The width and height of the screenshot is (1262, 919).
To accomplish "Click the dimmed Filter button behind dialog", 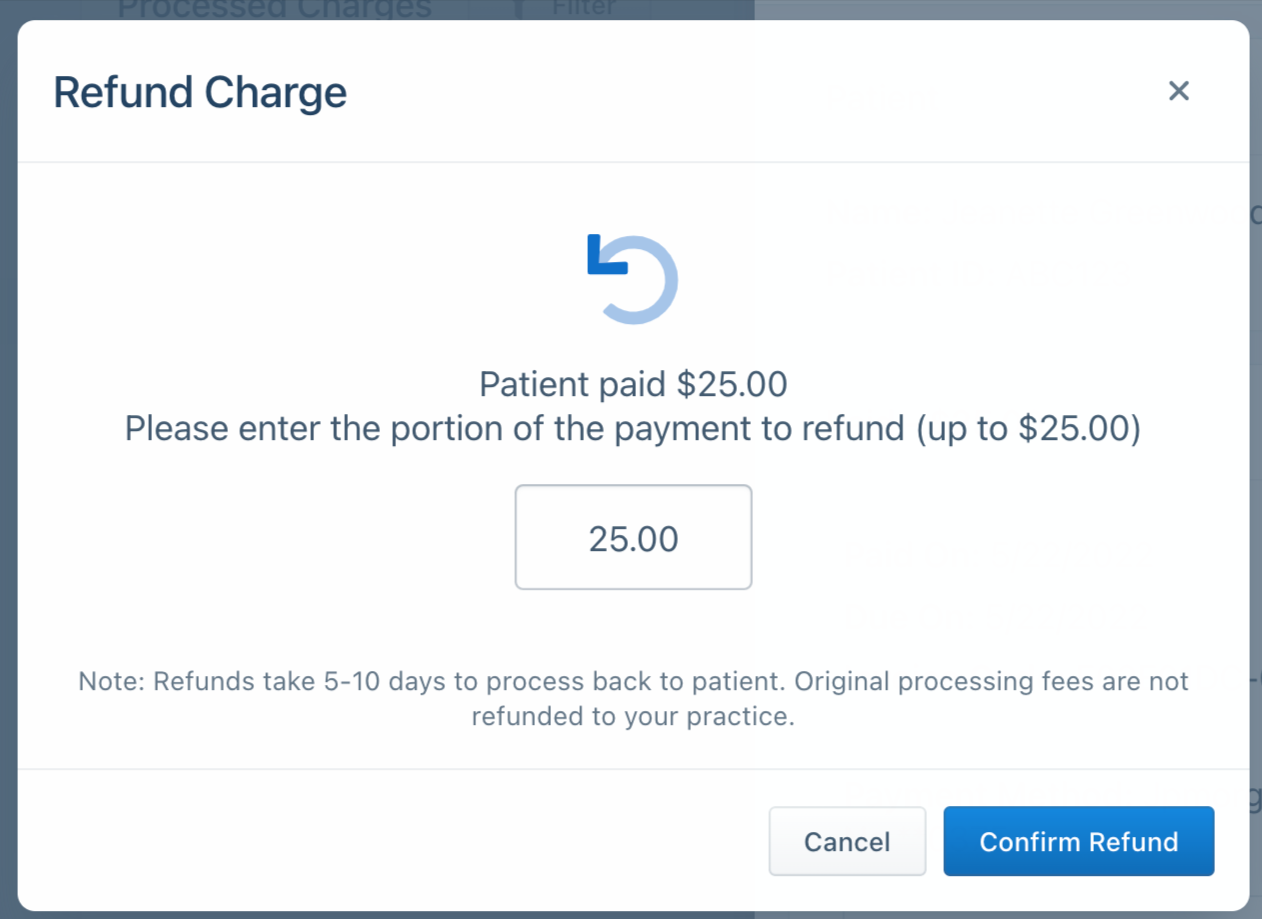I will point(584,8).
